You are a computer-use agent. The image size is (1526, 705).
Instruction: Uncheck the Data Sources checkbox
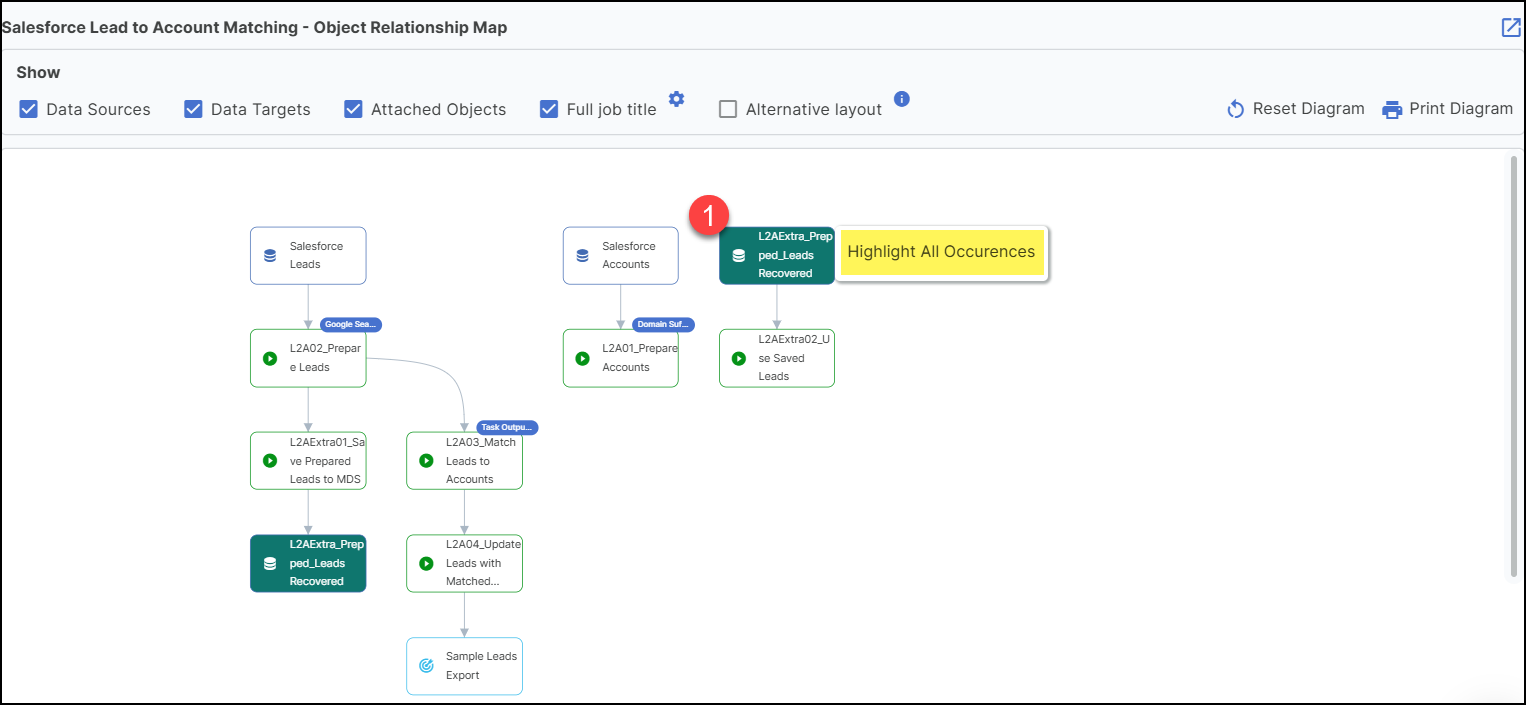pos(29,109)
